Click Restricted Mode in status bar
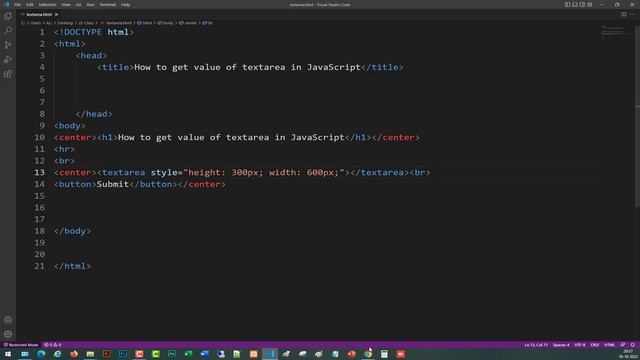The image size is (640, 360). pyautogui.click(x=21, y=345)
